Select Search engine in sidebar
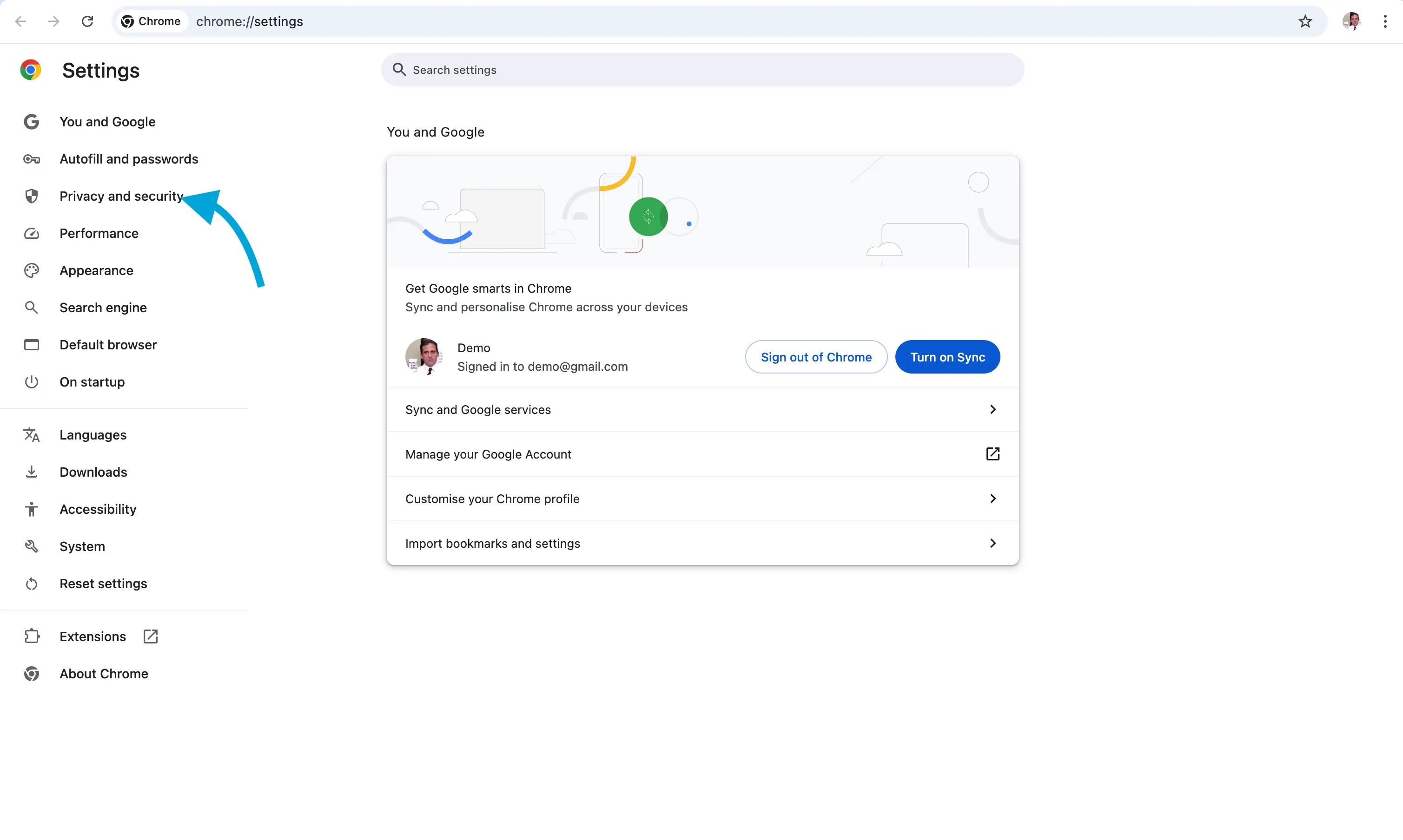The width and height of the screenshot is (1403, 840). coord(103,308)
